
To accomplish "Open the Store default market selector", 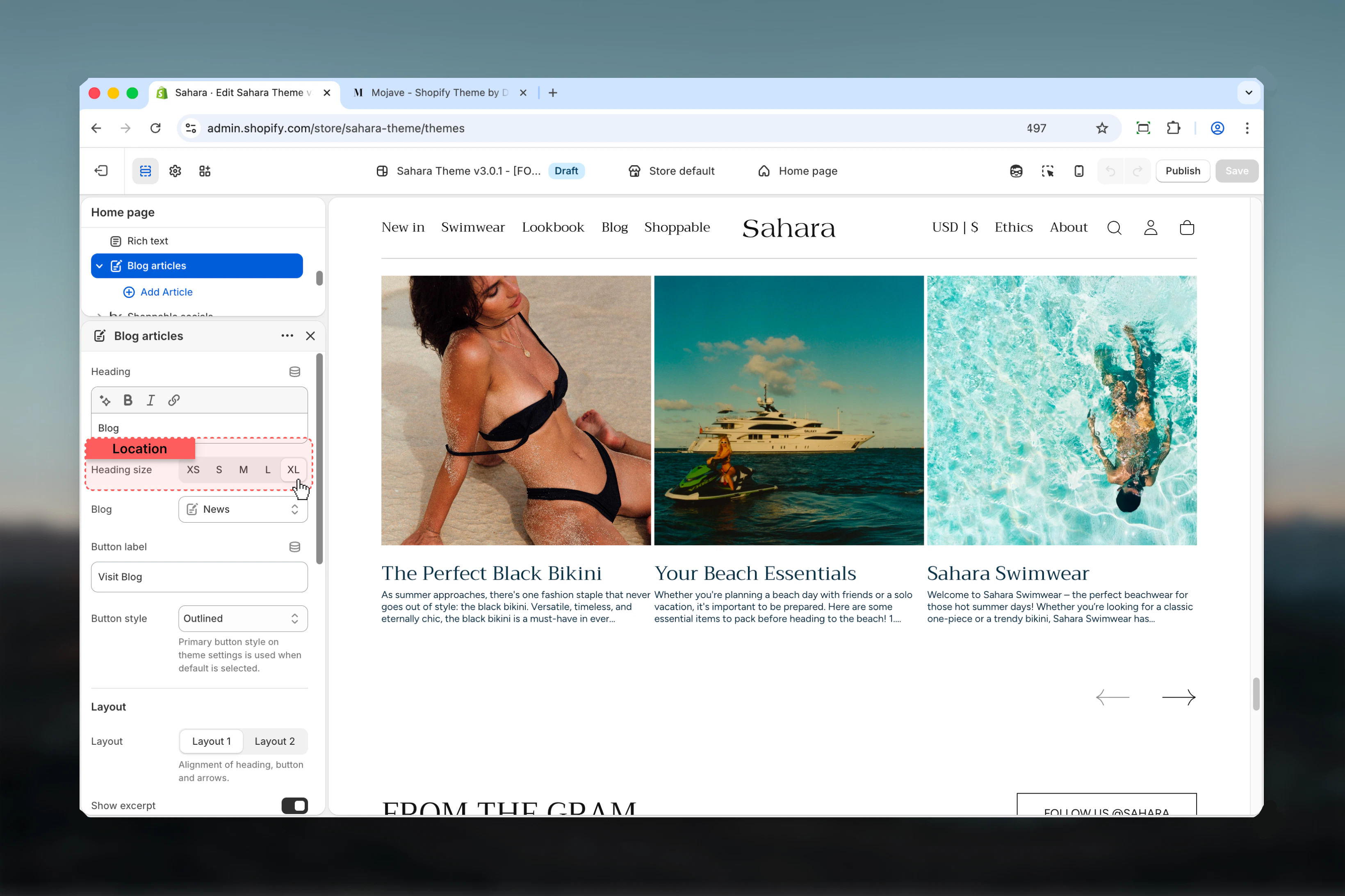I will tap(671, 171).
